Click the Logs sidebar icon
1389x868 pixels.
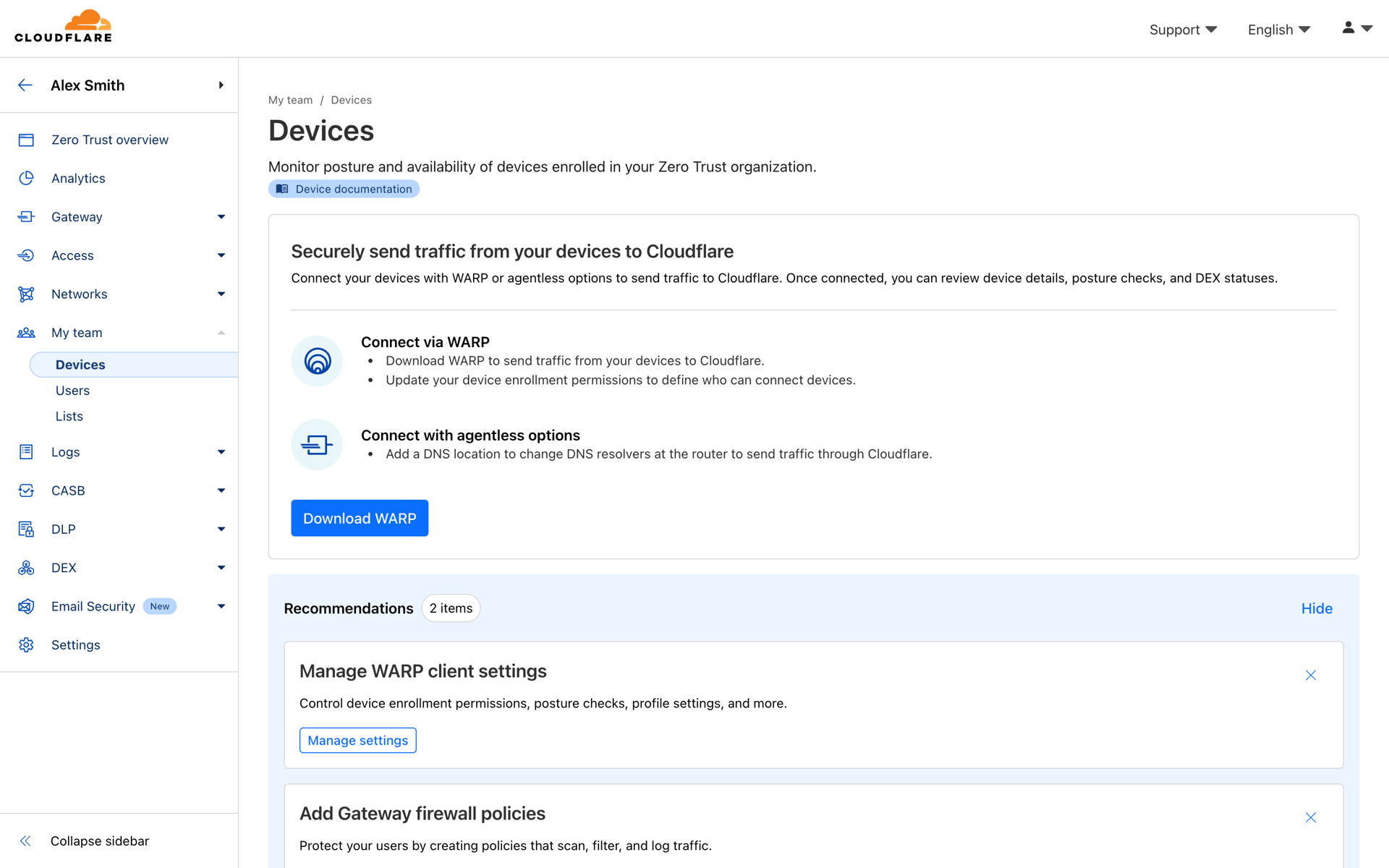pyautogui.click(x=26, y=452)
